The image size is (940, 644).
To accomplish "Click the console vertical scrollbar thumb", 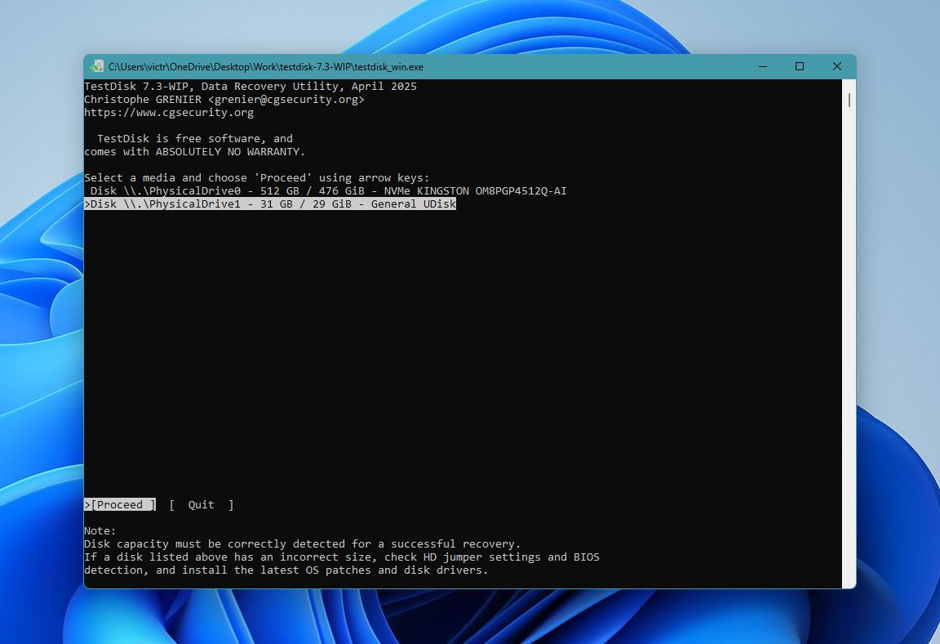I will (x=849, y=100).
